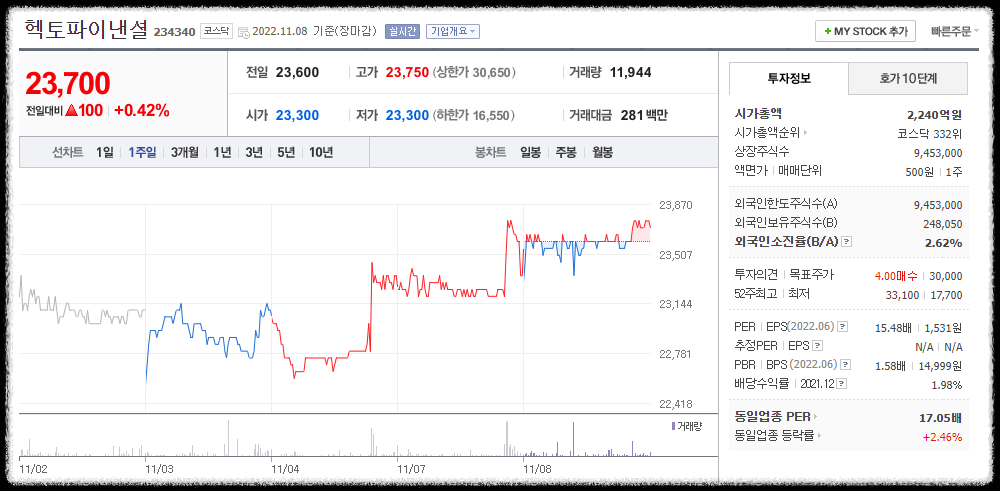
Task: Click the 52주최고 value 33,100
Action: [x=902, y=295]
